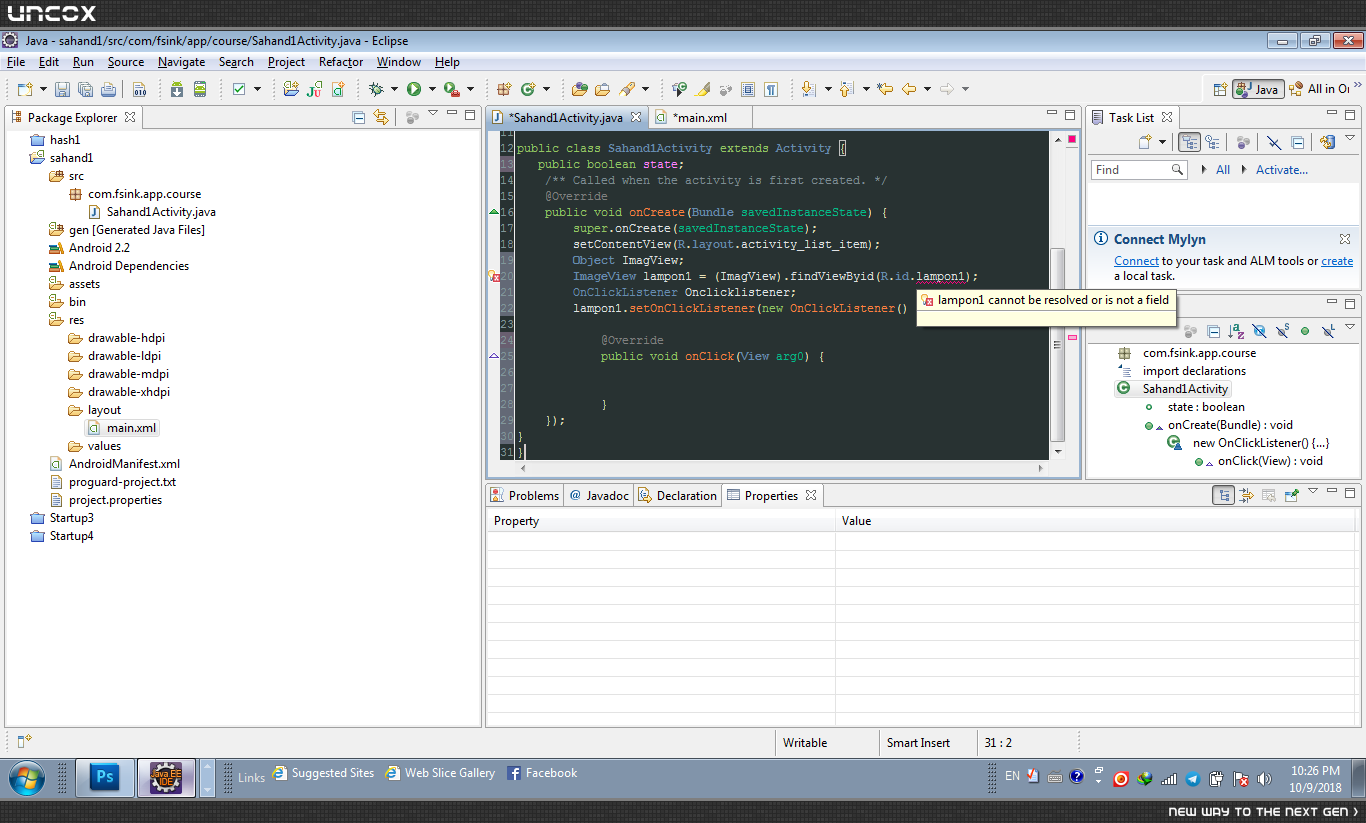The width and height of the screenshot is (1366, 823).
Task: Click the Back navigation arrow icon
Action: (909, 89)
